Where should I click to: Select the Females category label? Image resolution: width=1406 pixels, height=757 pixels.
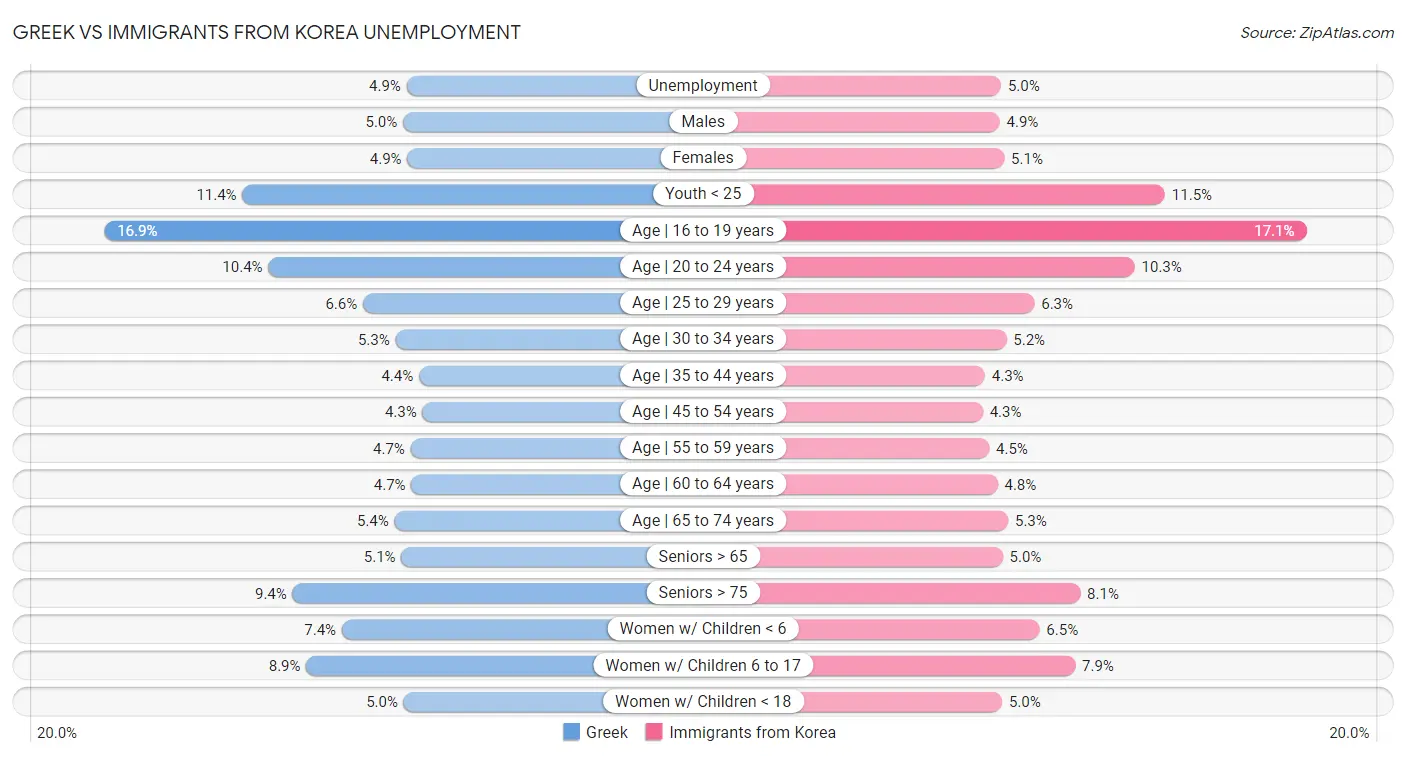point(703,158)
